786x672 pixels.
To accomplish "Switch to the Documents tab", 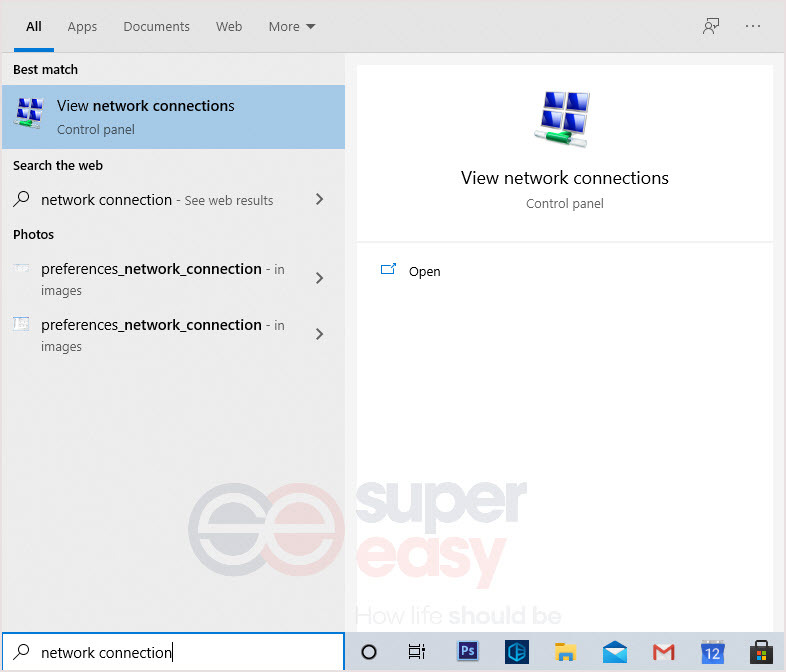I will pyautogui.click(x=156, y=27).
